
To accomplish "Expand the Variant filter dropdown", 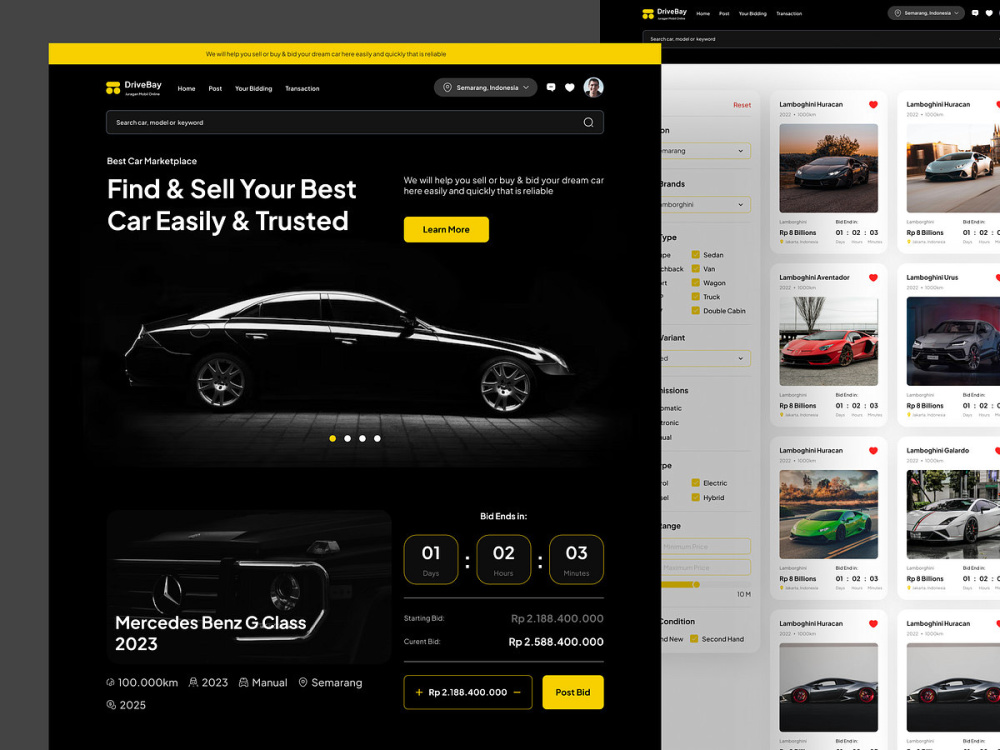I will (706, 358).
